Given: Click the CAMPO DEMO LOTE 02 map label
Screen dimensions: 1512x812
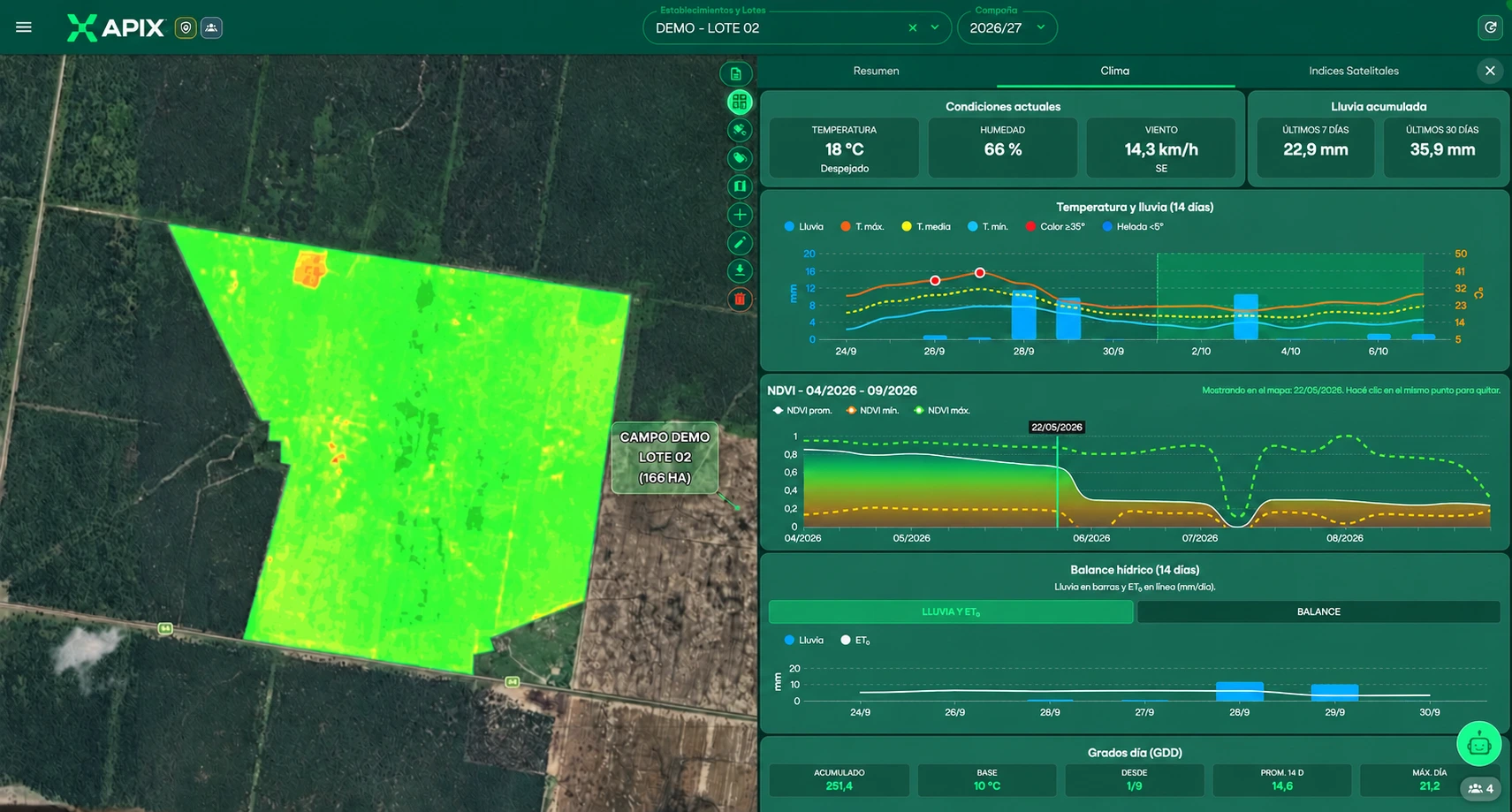Looking at the screenshot, I should pos(665,458).
